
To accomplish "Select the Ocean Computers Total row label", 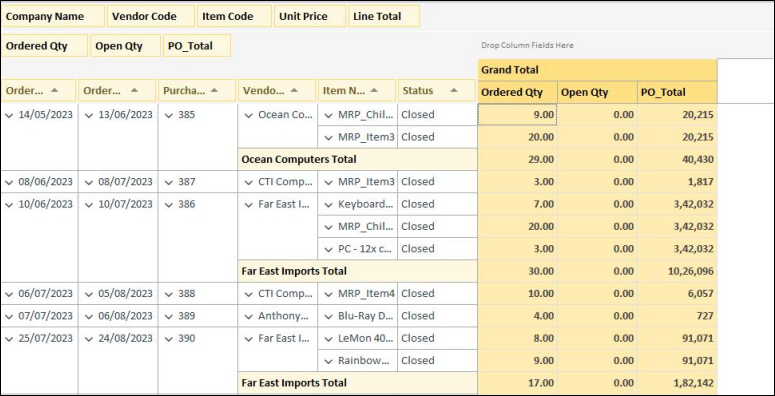I will click(357, 159).
